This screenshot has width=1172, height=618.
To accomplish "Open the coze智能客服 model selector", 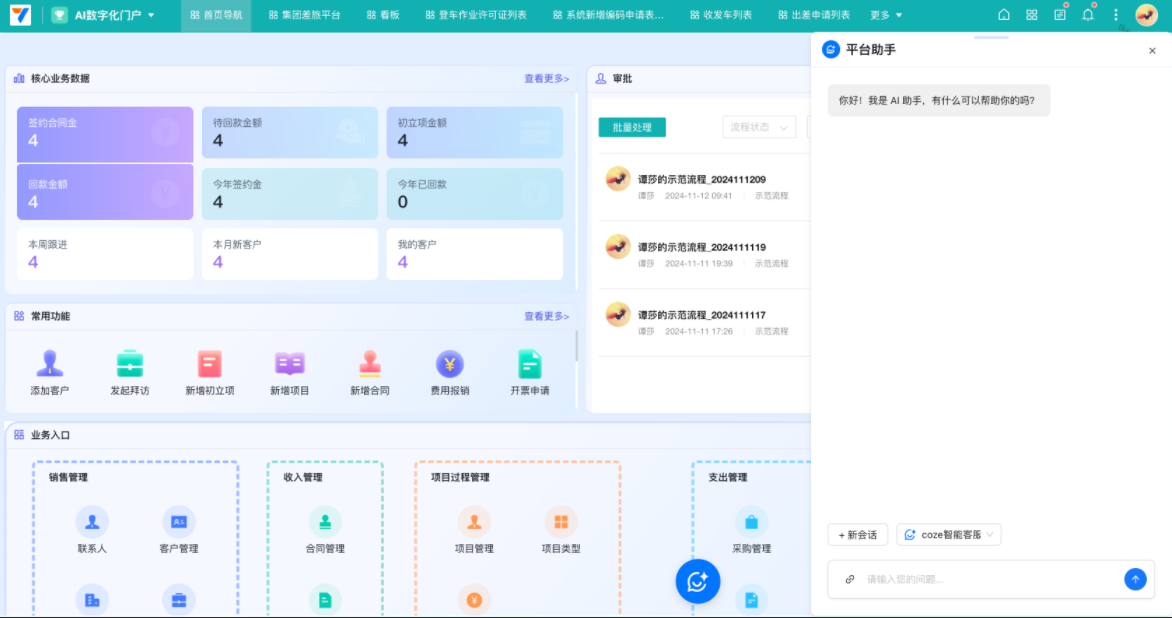I will 948,535.
